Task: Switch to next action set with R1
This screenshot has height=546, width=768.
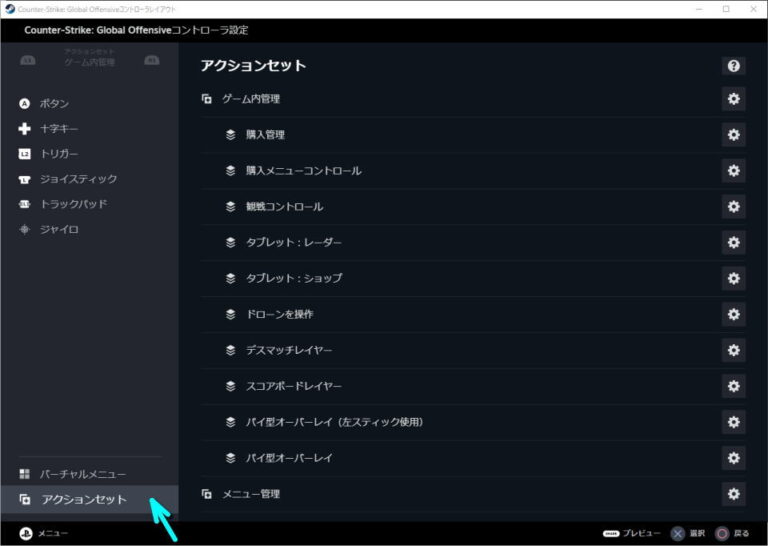Action: [152, 60]
